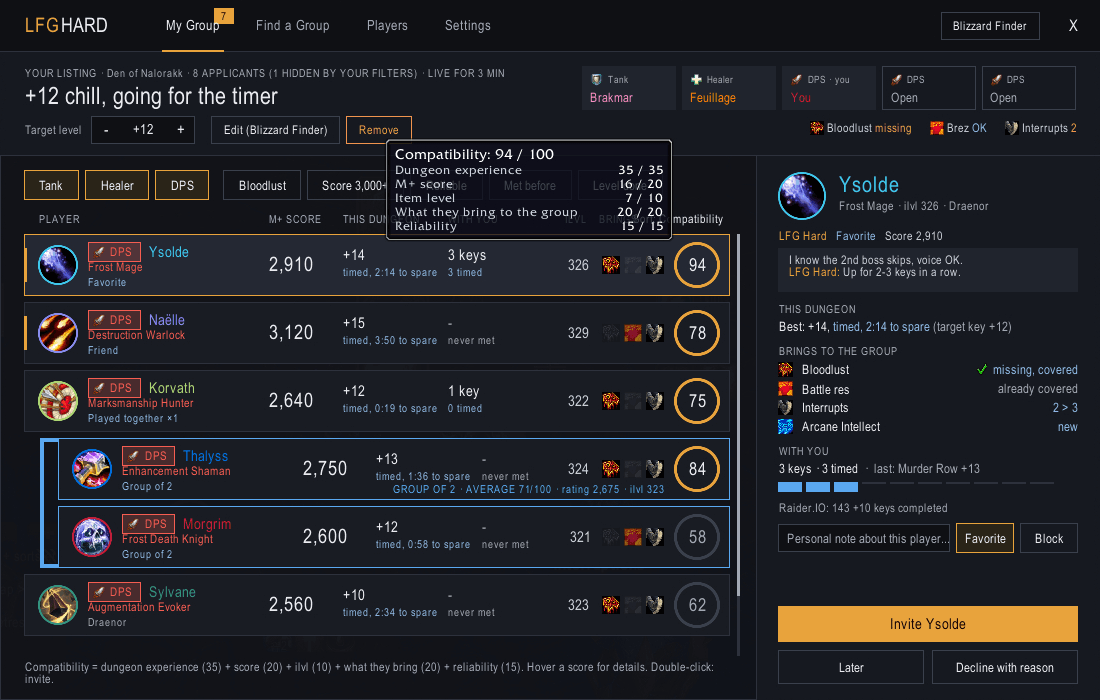Click Sylvane's Augmentation Evoker avatar
Screen dimensions: 1100x700
58,605
